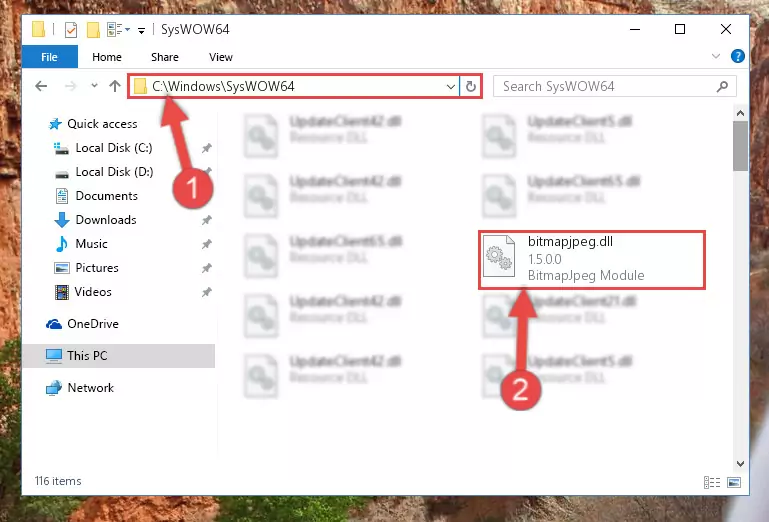Screen dimensions: 769x522
Task: Click the Music note icon
Action: pos(62,244)
